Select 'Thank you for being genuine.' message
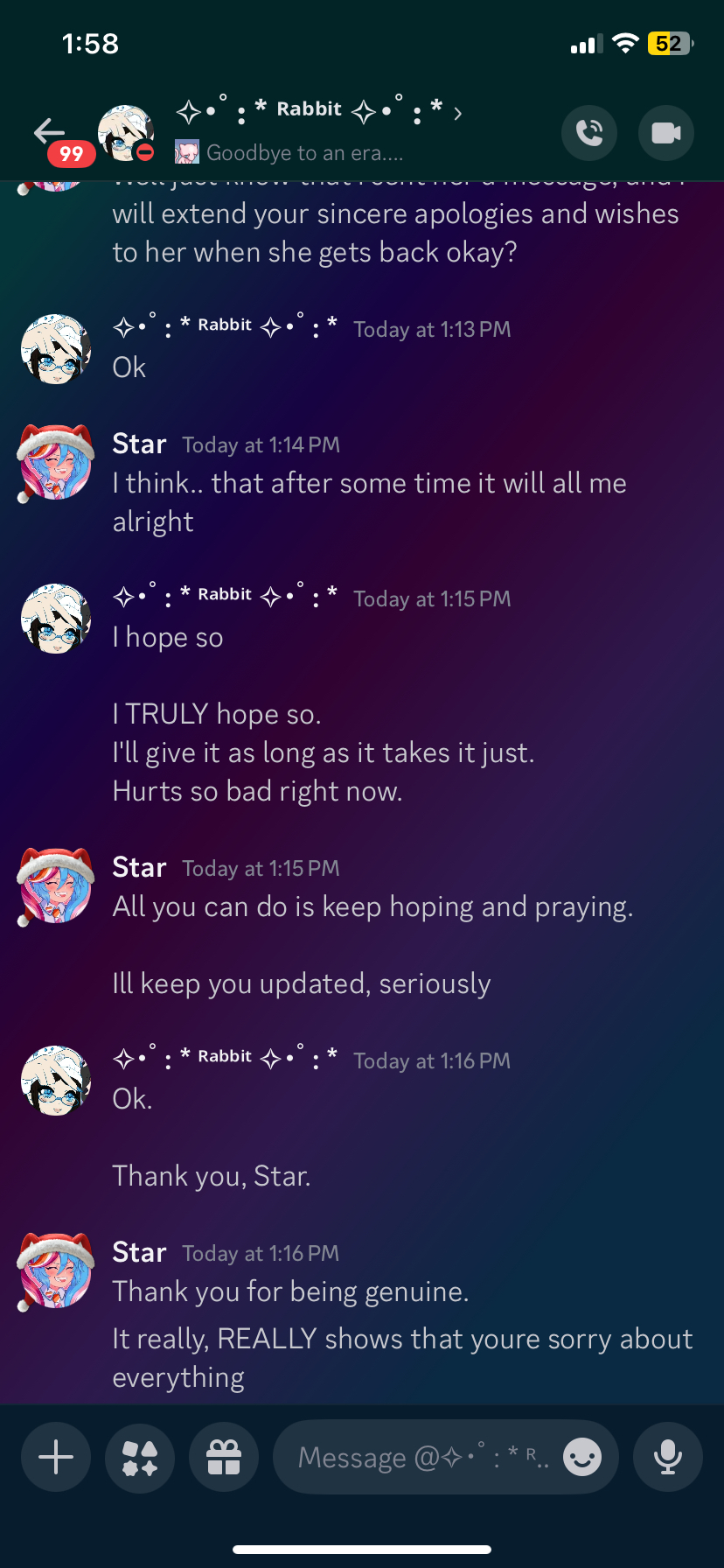Screen dimensions: 724x1568 coord(290,1291)
